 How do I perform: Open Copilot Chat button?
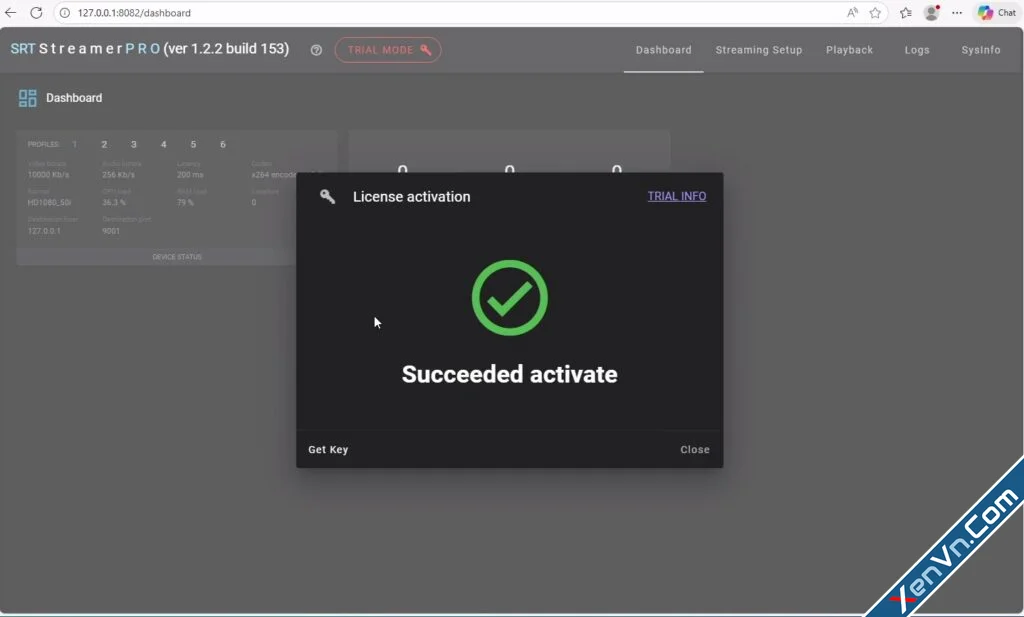(997, 12)
